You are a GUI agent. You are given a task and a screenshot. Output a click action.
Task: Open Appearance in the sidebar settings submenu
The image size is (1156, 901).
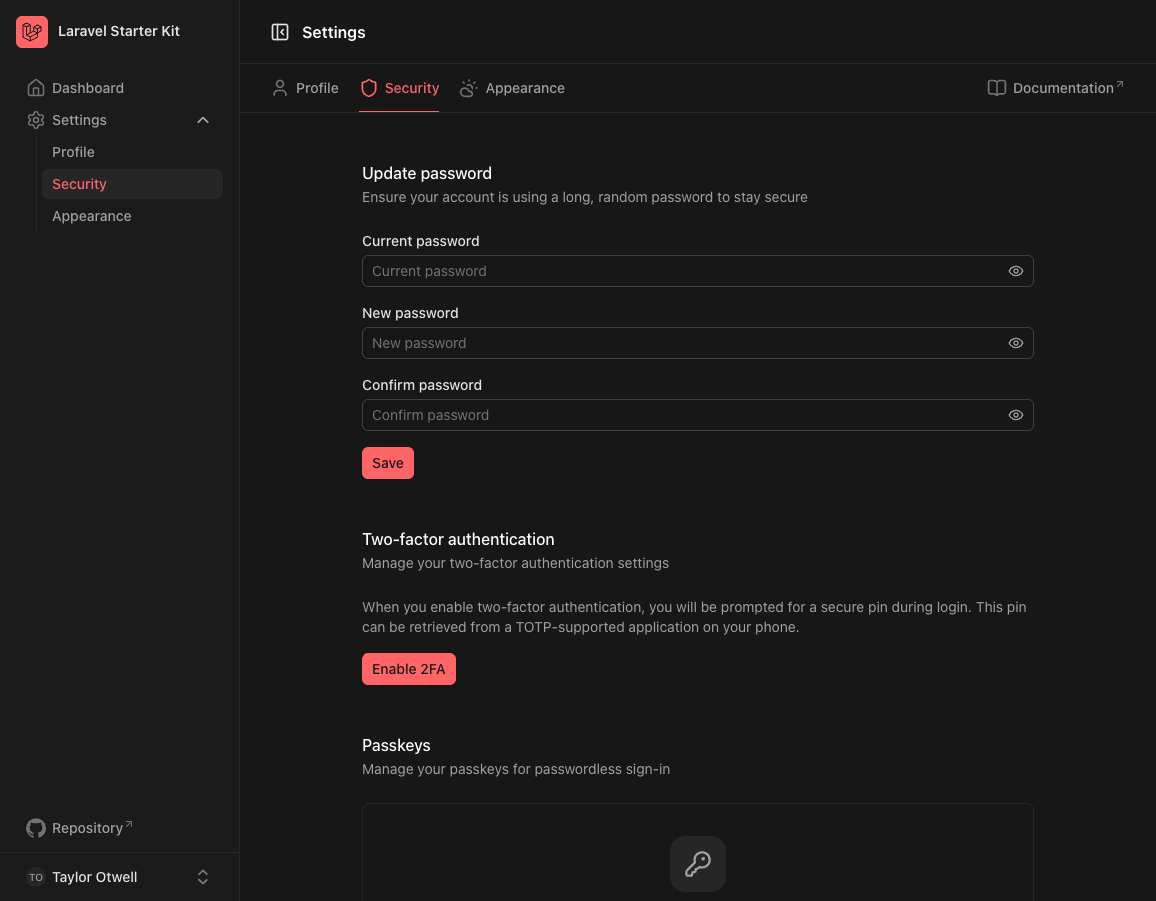[x=132, y=216]
